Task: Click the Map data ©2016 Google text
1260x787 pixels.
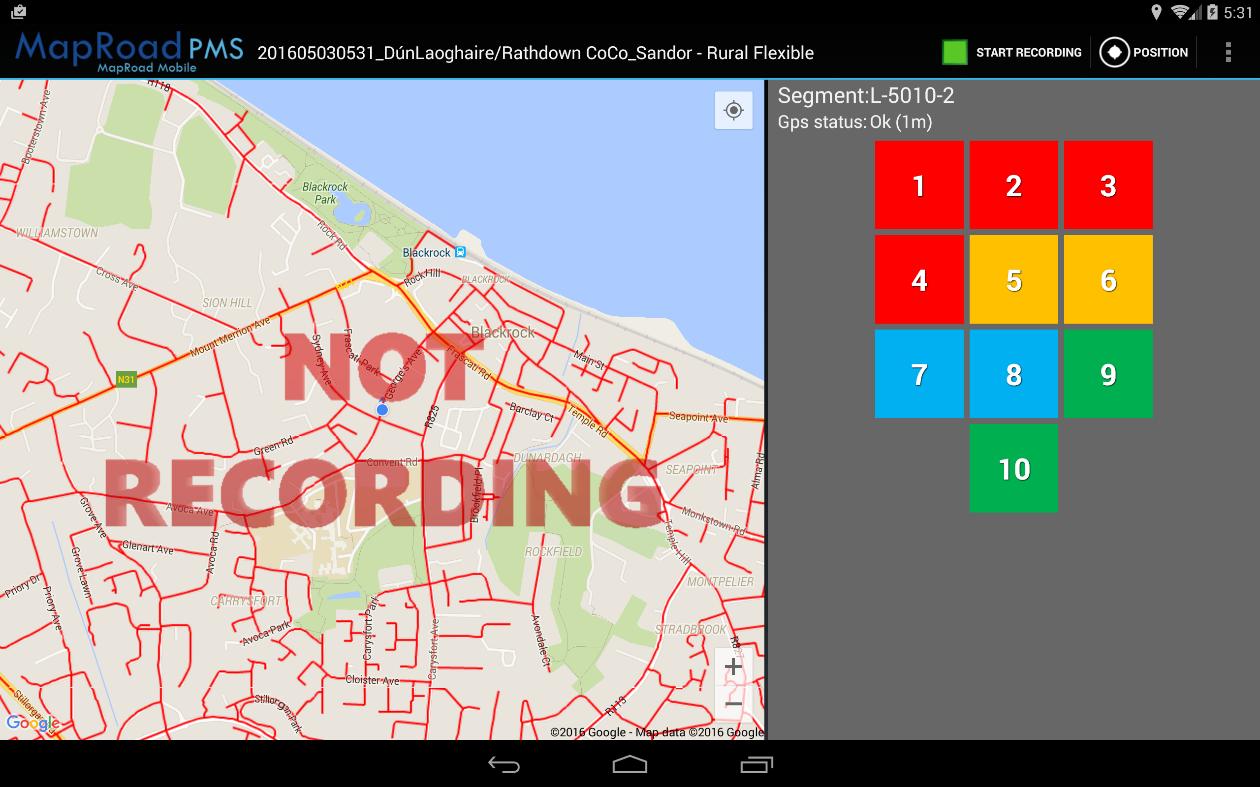Action: (x=698, y=732)
